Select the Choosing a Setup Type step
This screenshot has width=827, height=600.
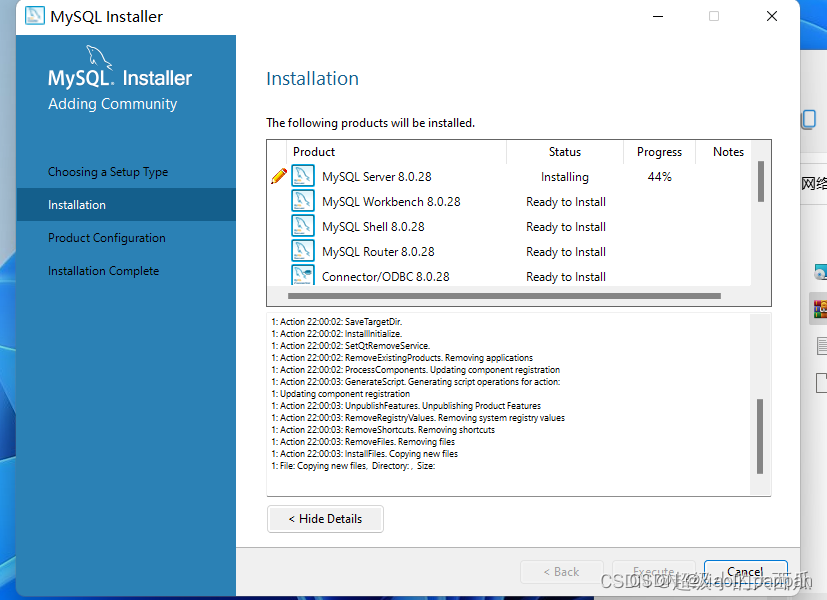coord(108,172)
